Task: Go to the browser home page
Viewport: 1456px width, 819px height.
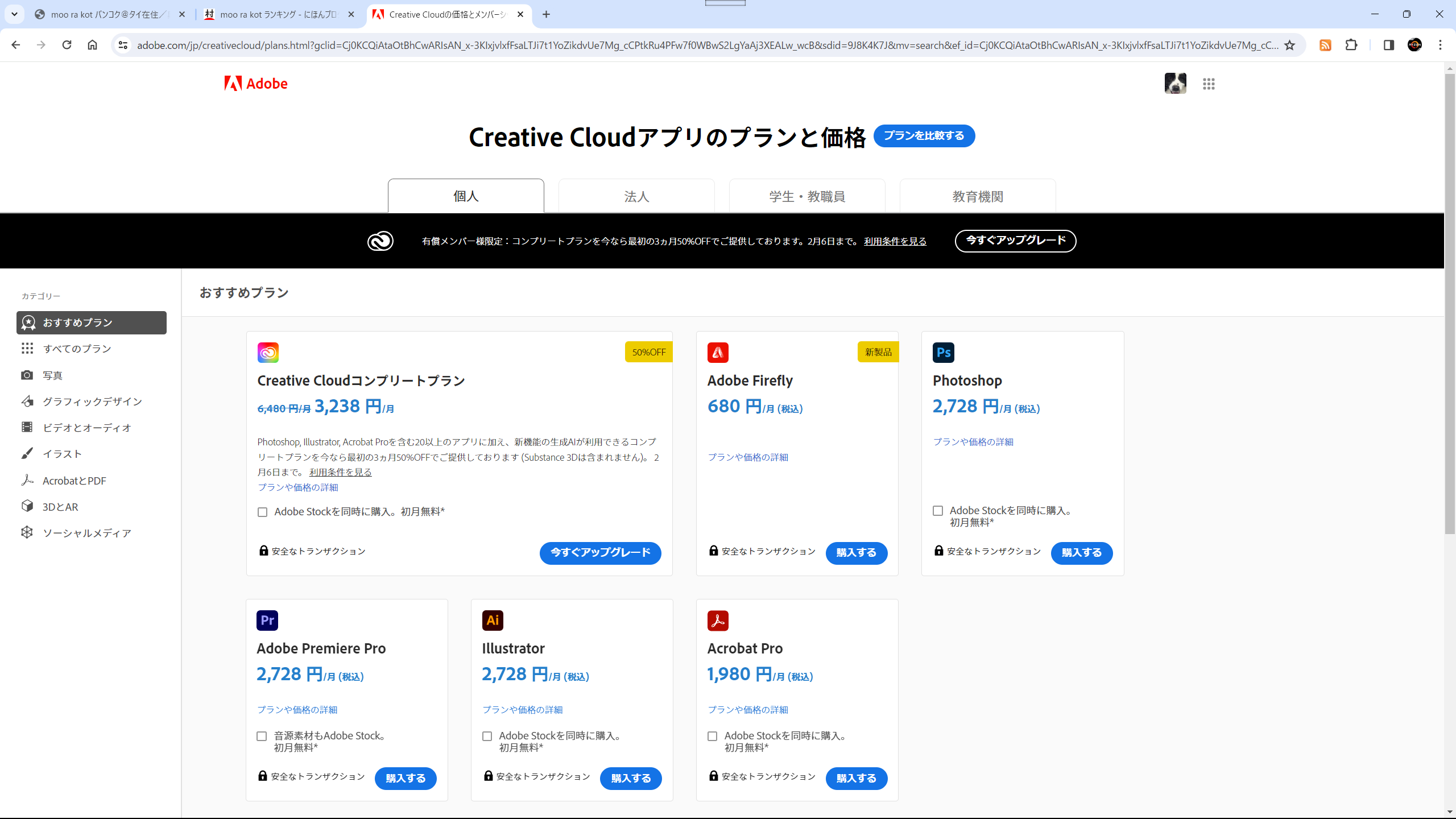Action: (92, 45)
